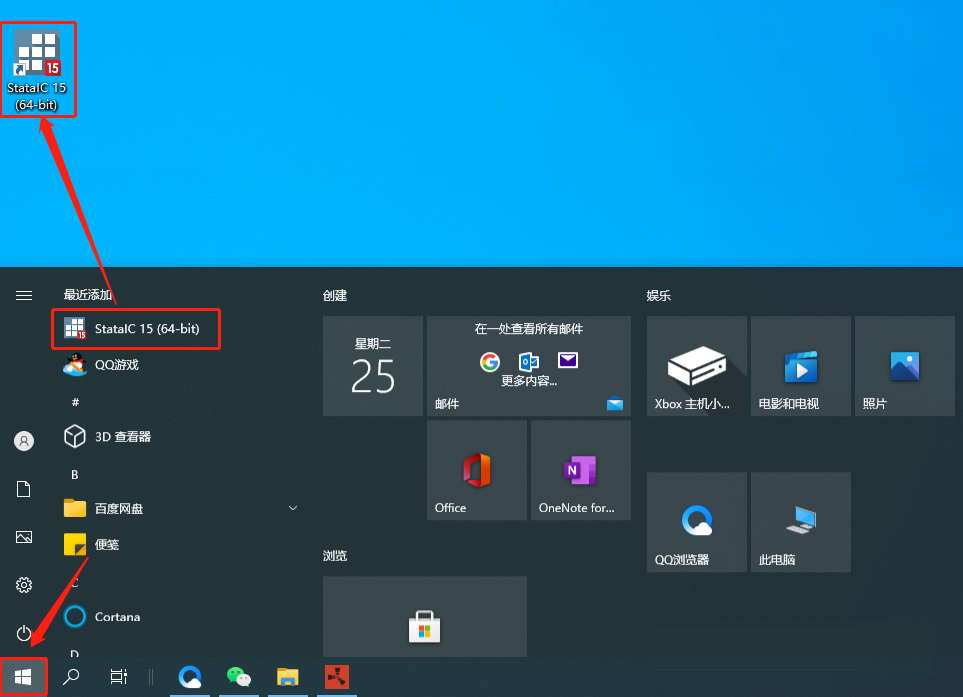Open Documents from Start sidebar
Screen dimensions: 963x697
[24, 489]
